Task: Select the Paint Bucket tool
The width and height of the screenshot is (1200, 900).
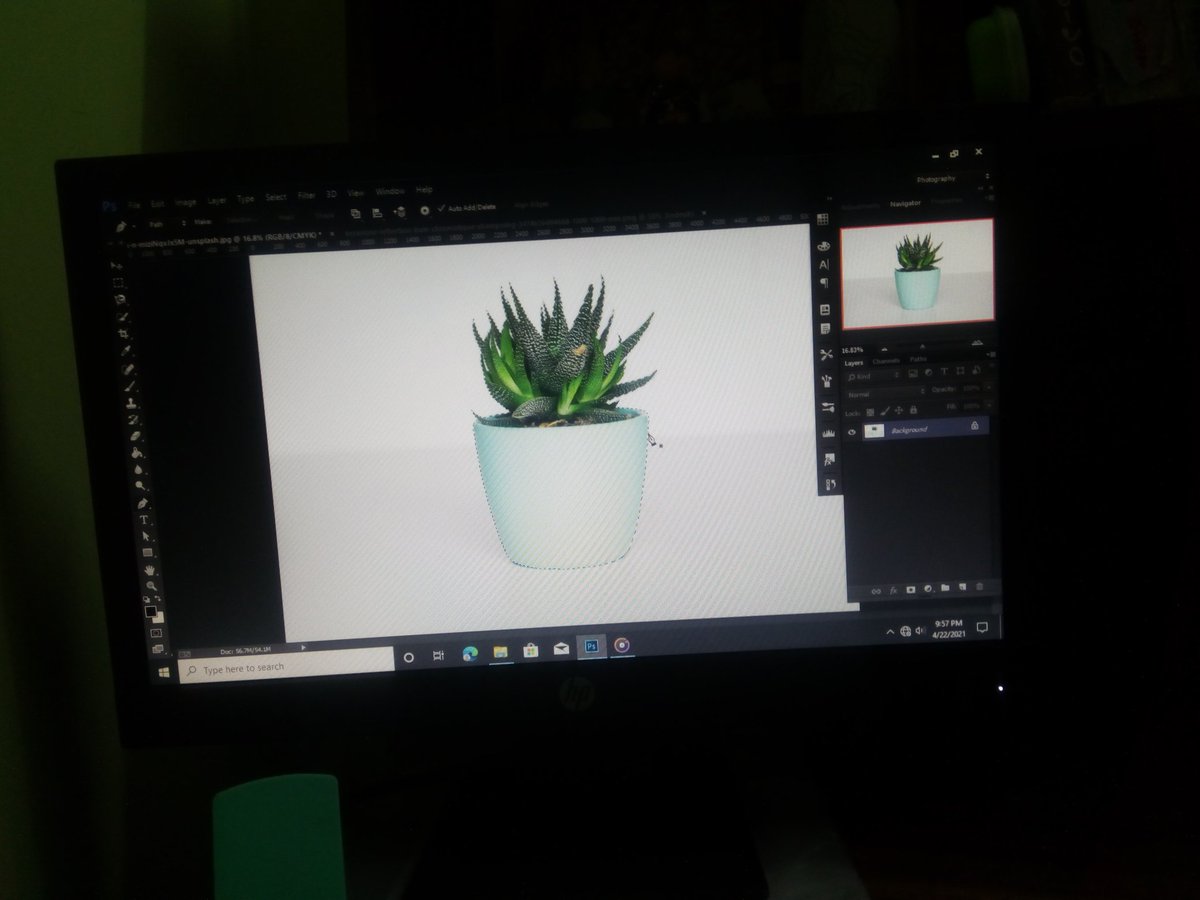Action: [137, 453]
